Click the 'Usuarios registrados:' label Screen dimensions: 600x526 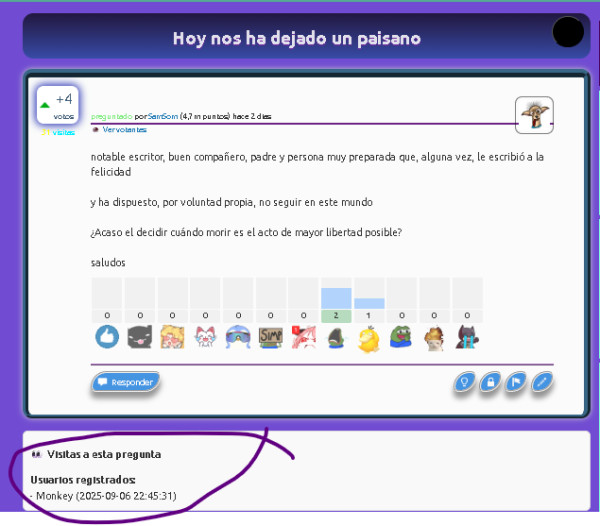point(83,480)
